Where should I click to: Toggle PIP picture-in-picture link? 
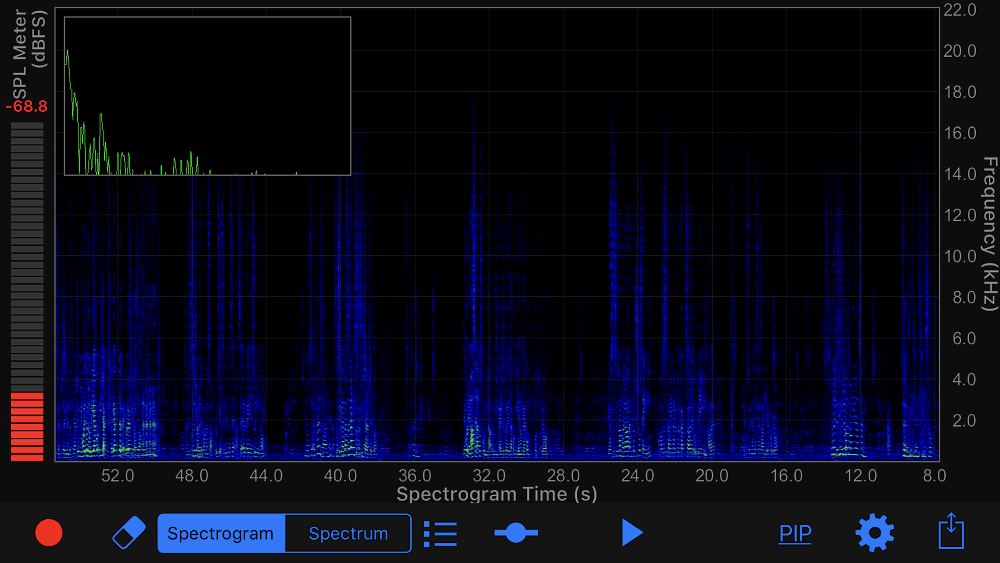pyautogui.click(x=795, y=533)
